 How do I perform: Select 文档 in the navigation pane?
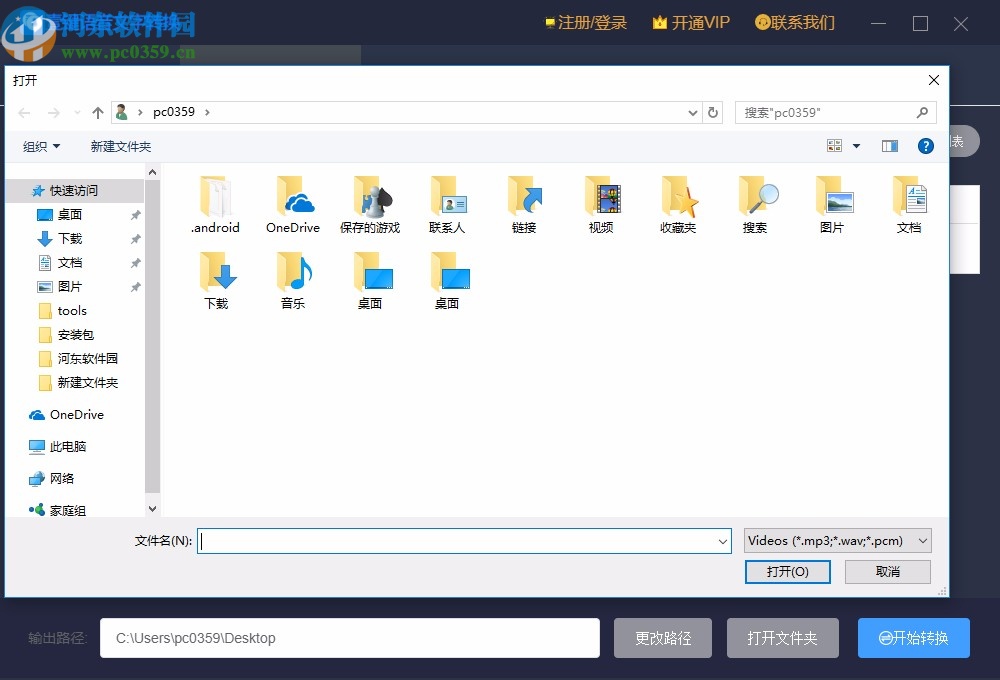tap(70, 262)
